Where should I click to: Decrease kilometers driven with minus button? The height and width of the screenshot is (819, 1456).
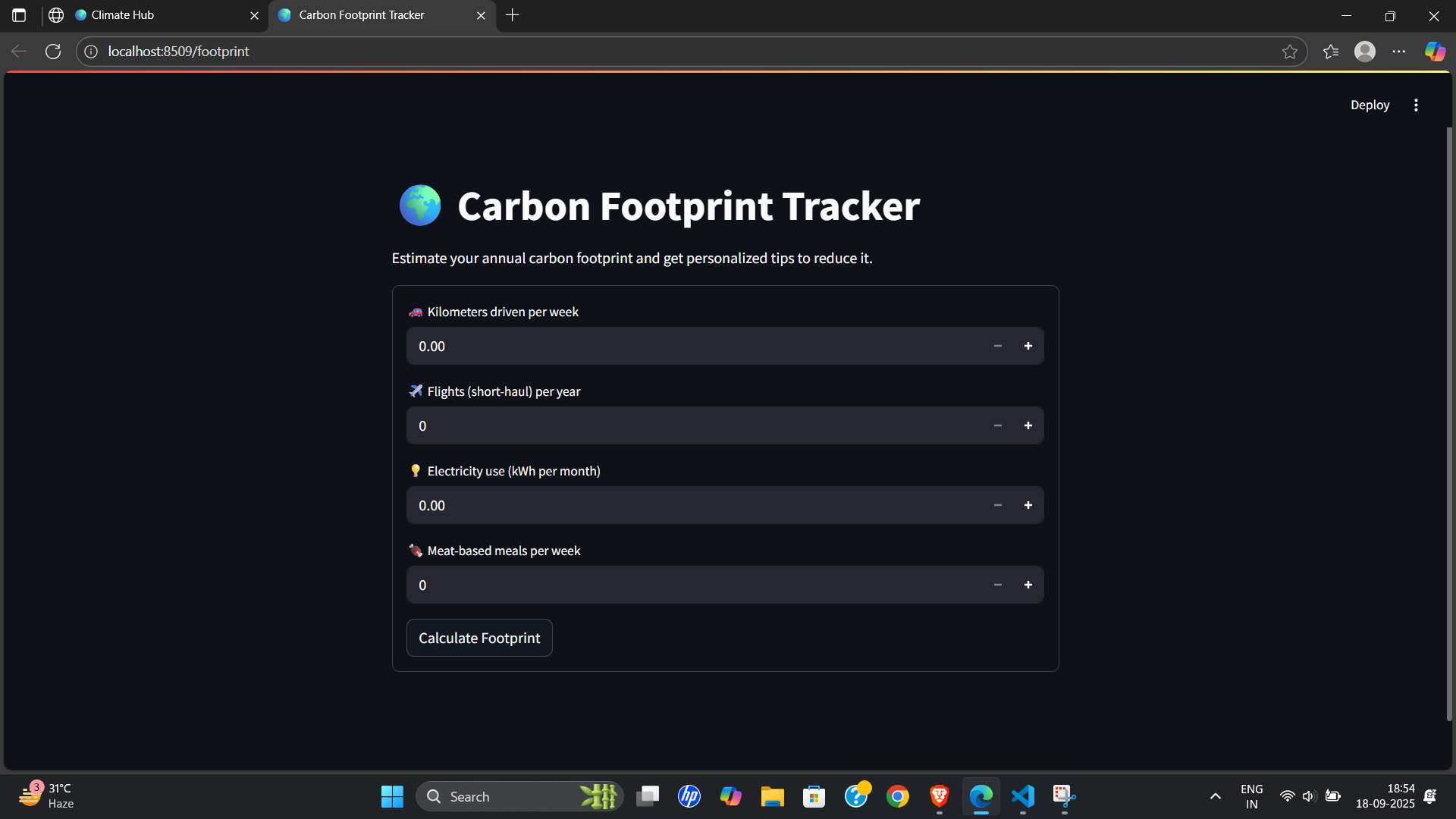(x=997, y=346)
